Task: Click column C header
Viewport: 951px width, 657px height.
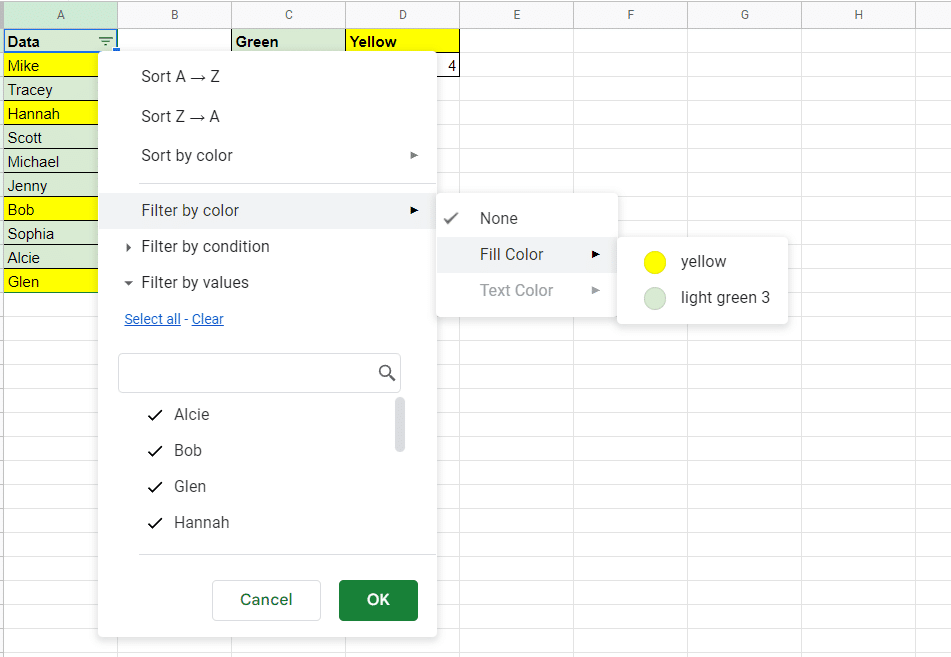Action: (x=289, y=15)
